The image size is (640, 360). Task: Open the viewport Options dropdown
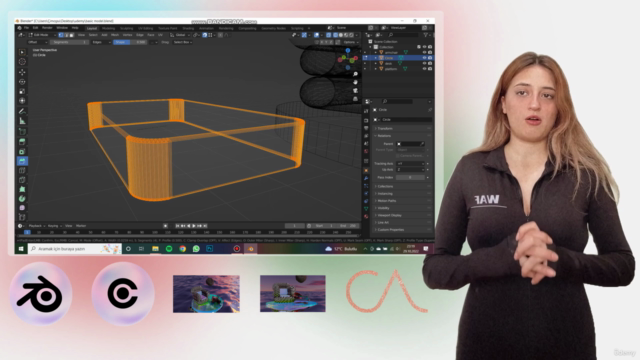point(350,42)
